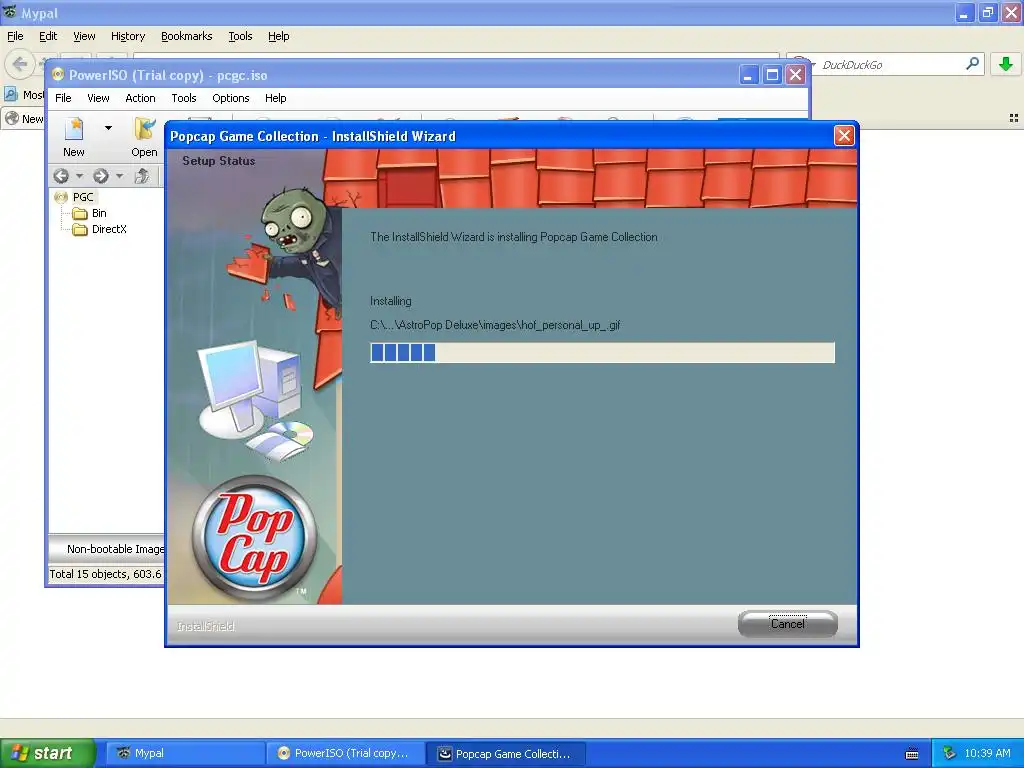Open the PowerISO View menu
1024x768 pixels.
point(99,98)
